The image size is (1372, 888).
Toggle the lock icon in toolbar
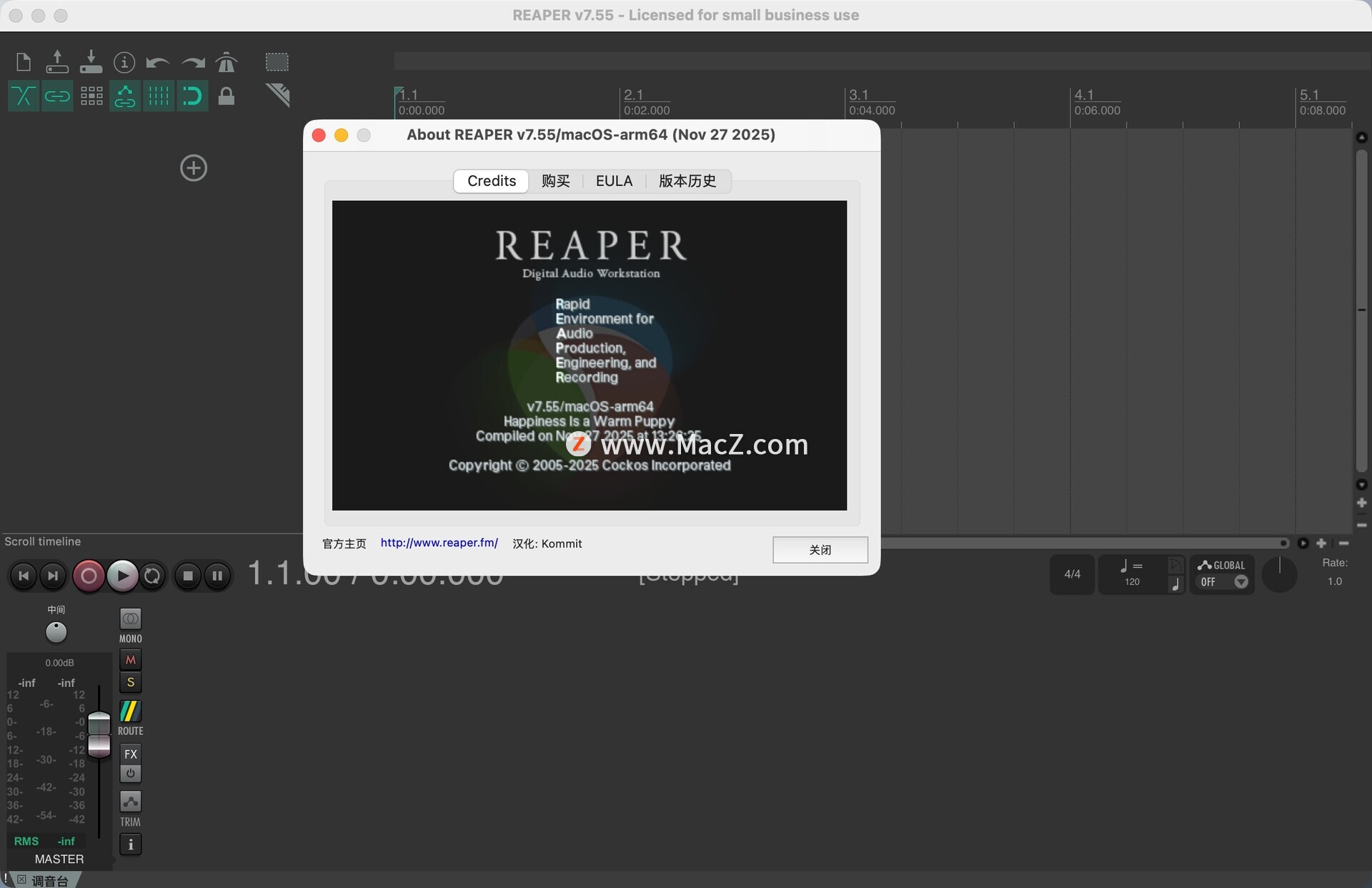coord(227,96)
